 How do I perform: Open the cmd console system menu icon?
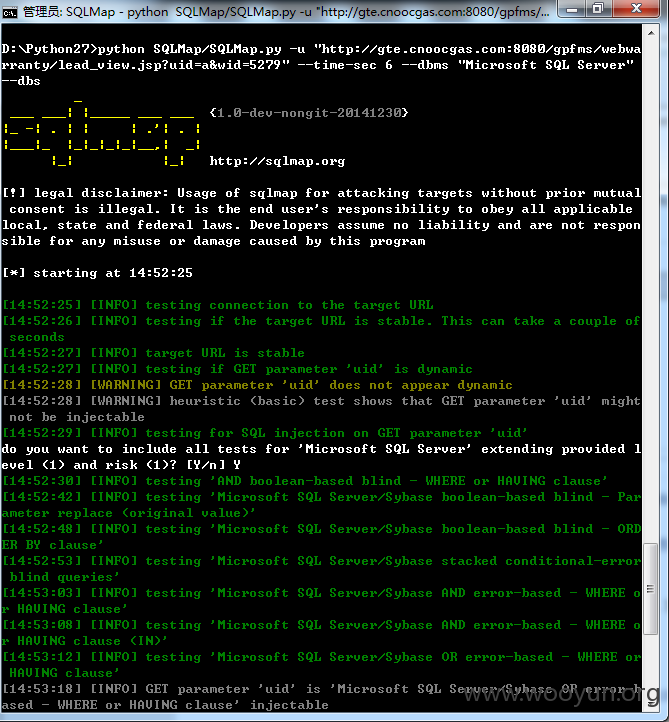point(9,12)
